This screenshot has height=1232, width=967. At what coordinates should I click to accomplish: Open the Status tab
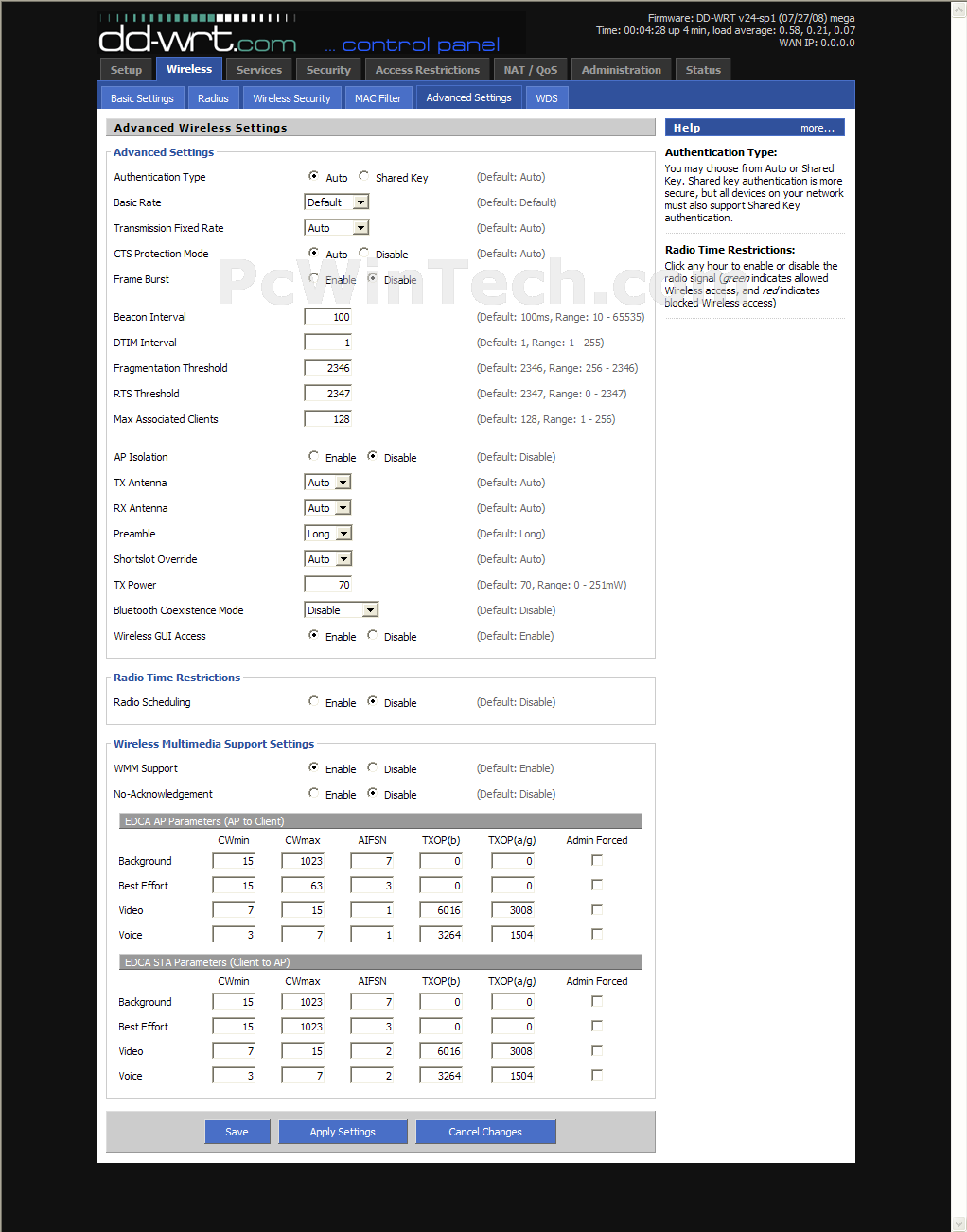[x=703, y=70]
